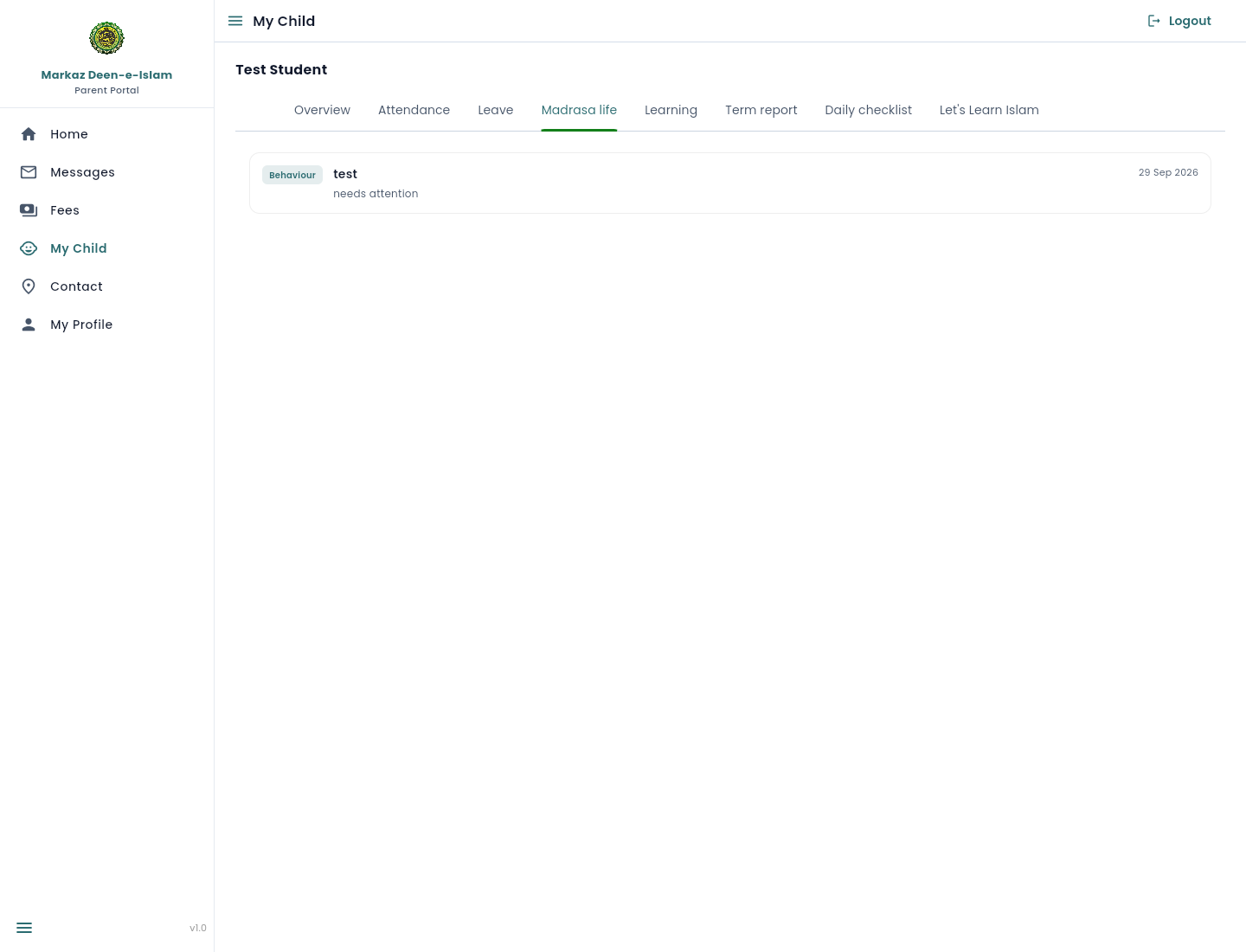Open the Contact sidebar label

pyautogui.click(x=76, y=286)
